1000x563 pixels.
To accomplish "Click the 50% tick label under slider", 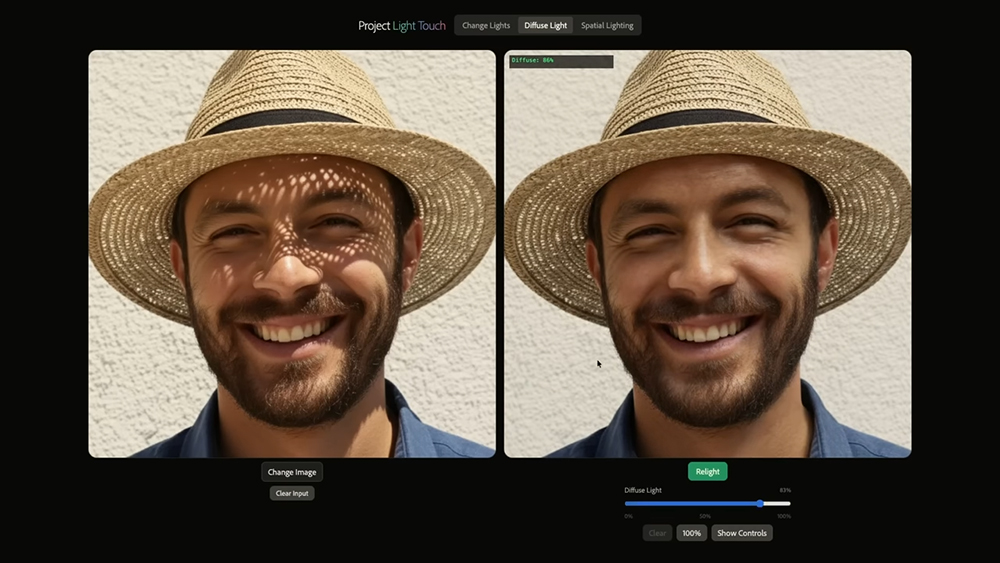I will pyautogui.click(x=705, y=516).
